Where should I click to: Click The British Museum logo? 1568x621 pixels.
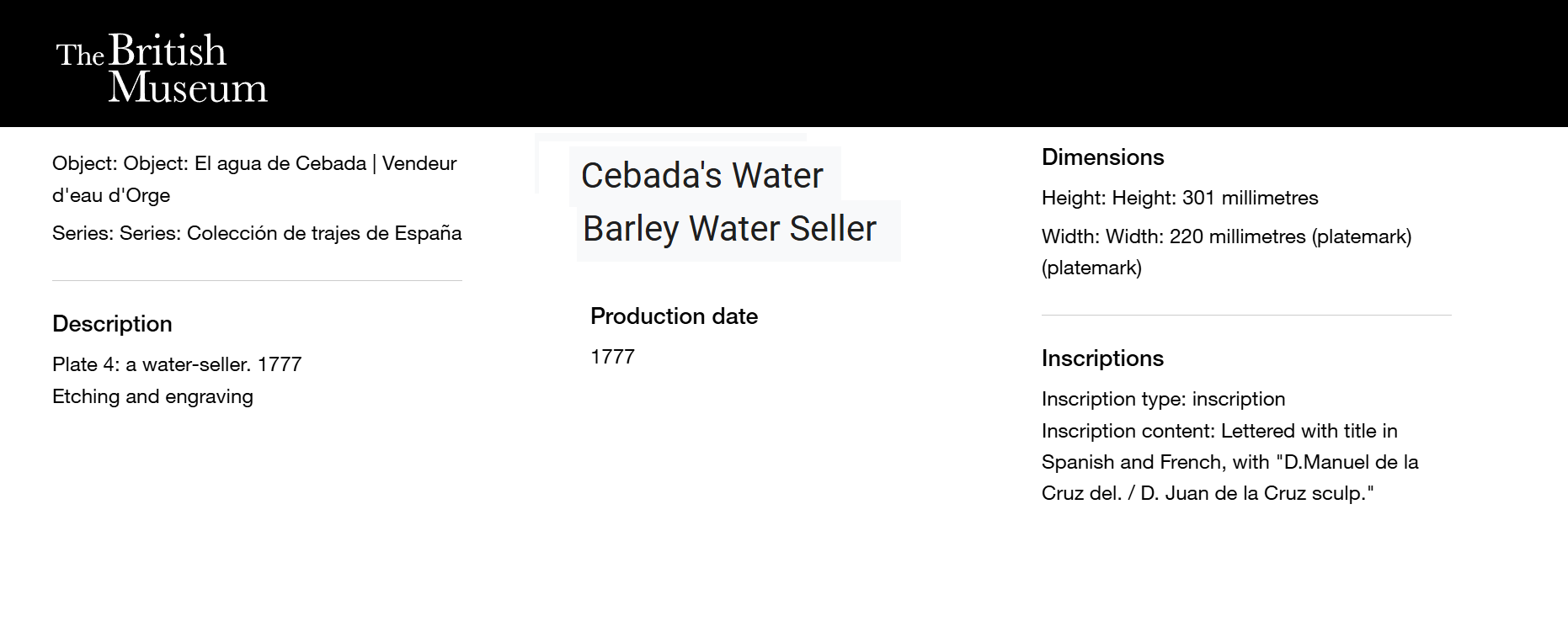coord(162,69)
